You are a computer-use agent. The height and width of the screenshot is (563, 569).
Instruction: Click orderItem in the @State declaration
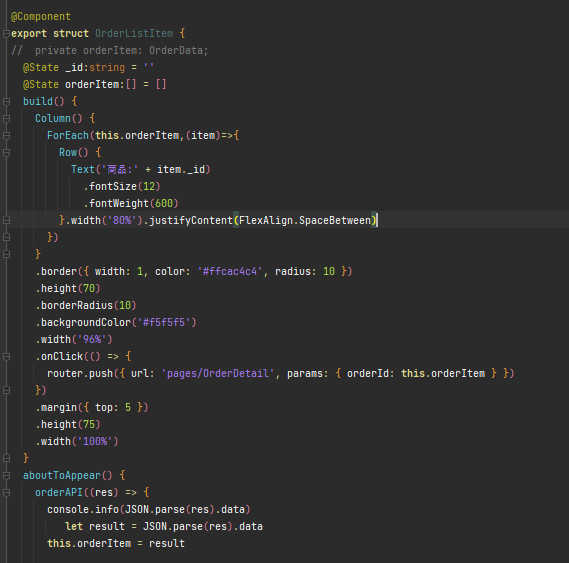tap(92, 85)
